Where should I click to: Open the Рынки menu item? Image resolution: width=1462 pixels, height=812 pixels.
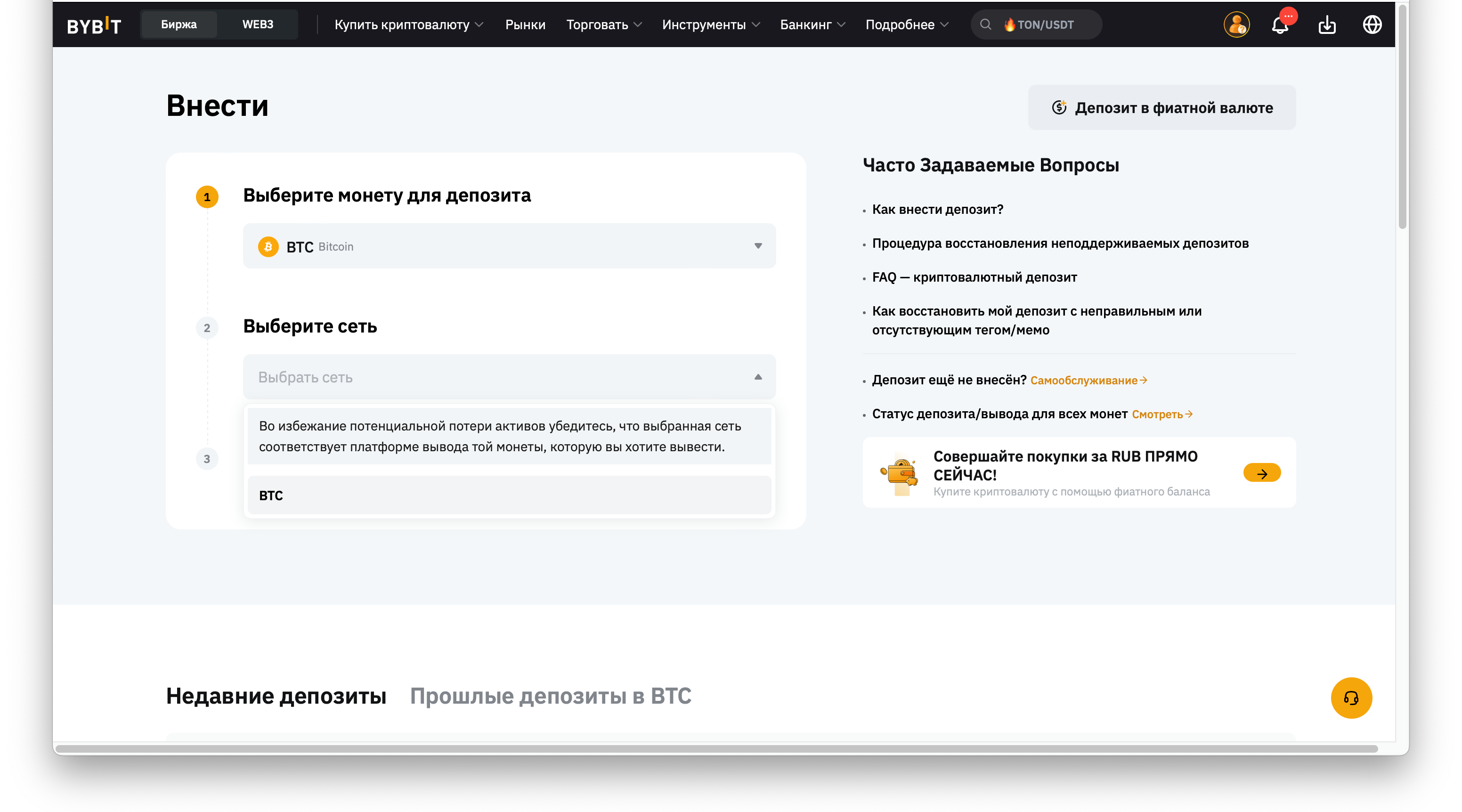[x=525, y=25]
